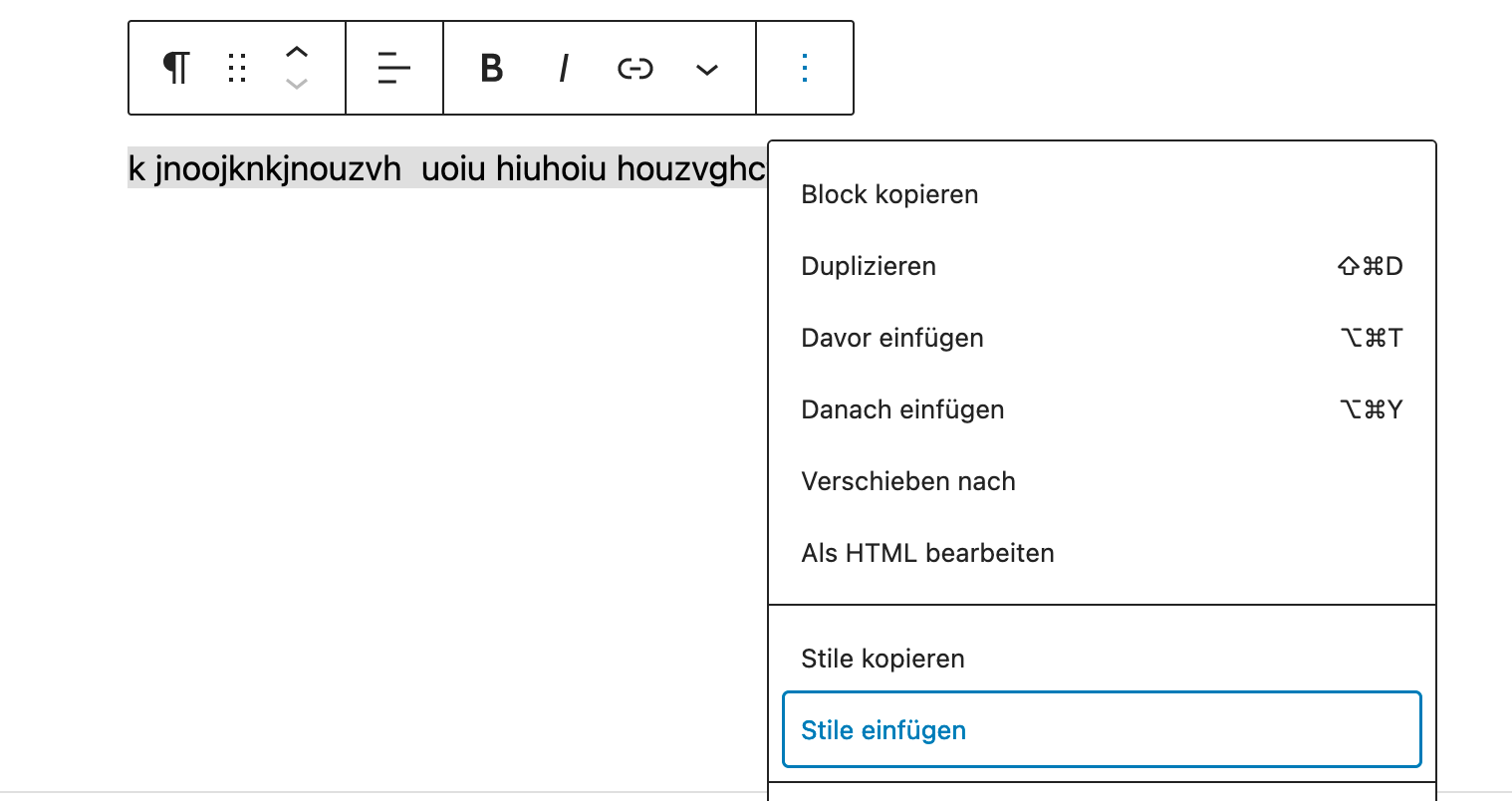Open the text alignment options
This screenshot has height=801, width=1512.
(394, 68)
